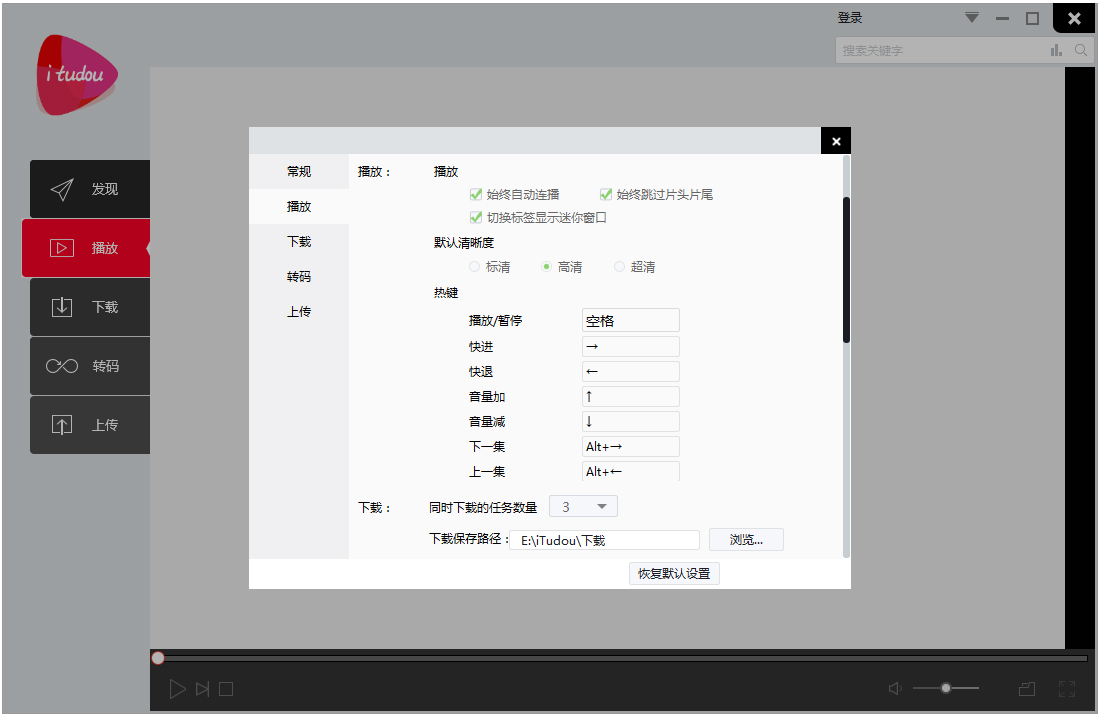Click the play button in player controls
This screenshot has width=1101, height=718.
pyautogui.click(x=178, y=689)
